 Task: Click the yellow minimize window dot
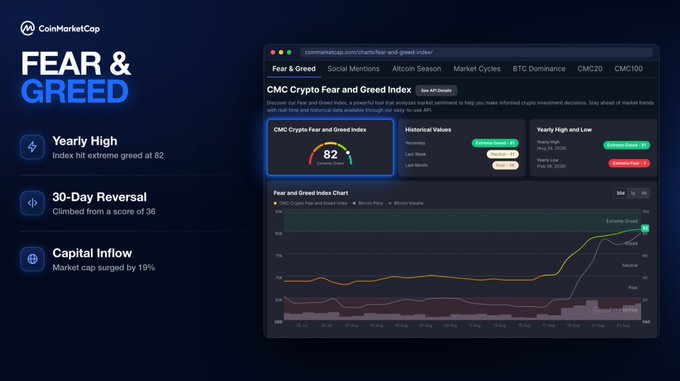click(281, 52)
